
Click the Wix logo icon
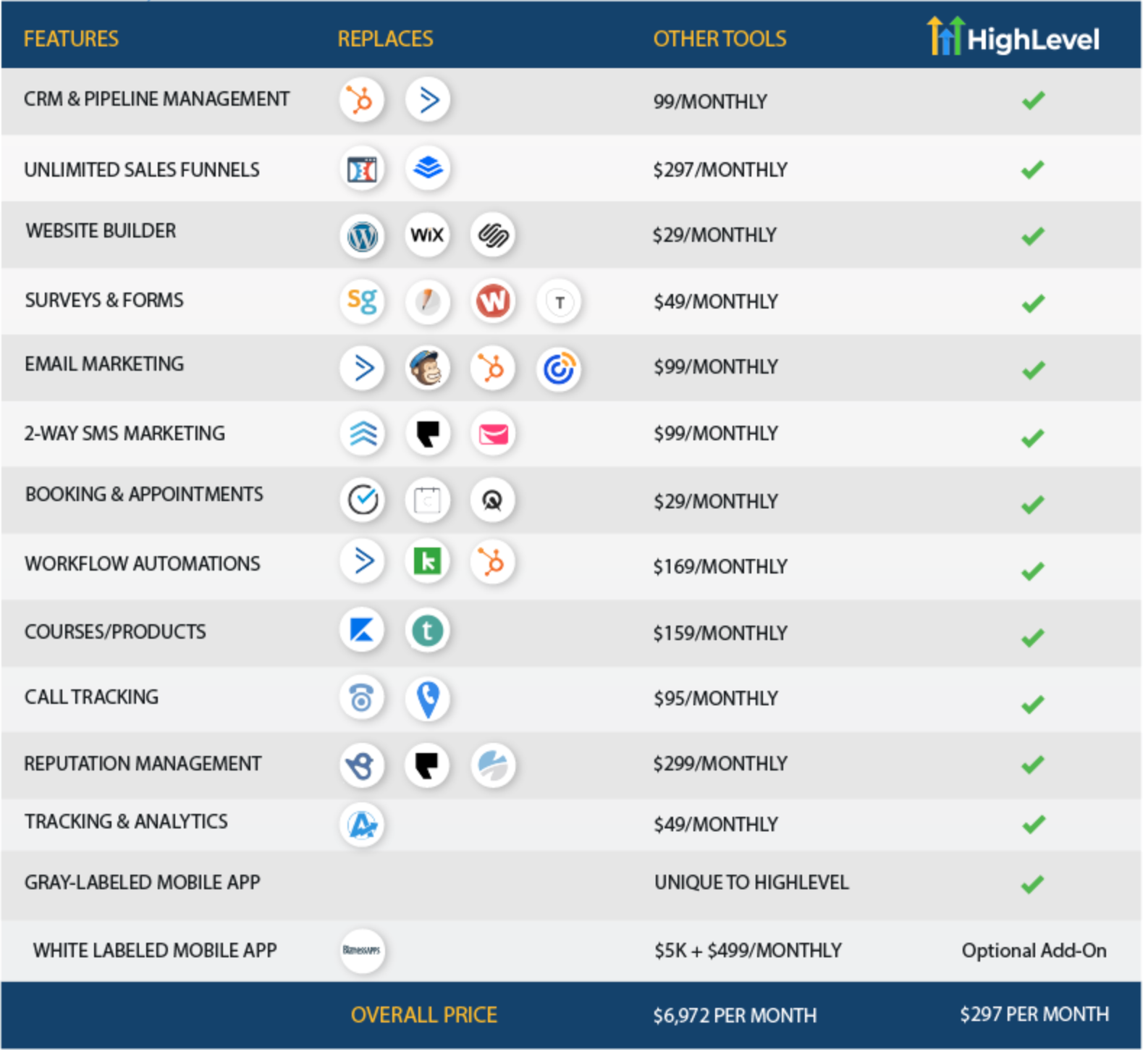click(427, 235)
